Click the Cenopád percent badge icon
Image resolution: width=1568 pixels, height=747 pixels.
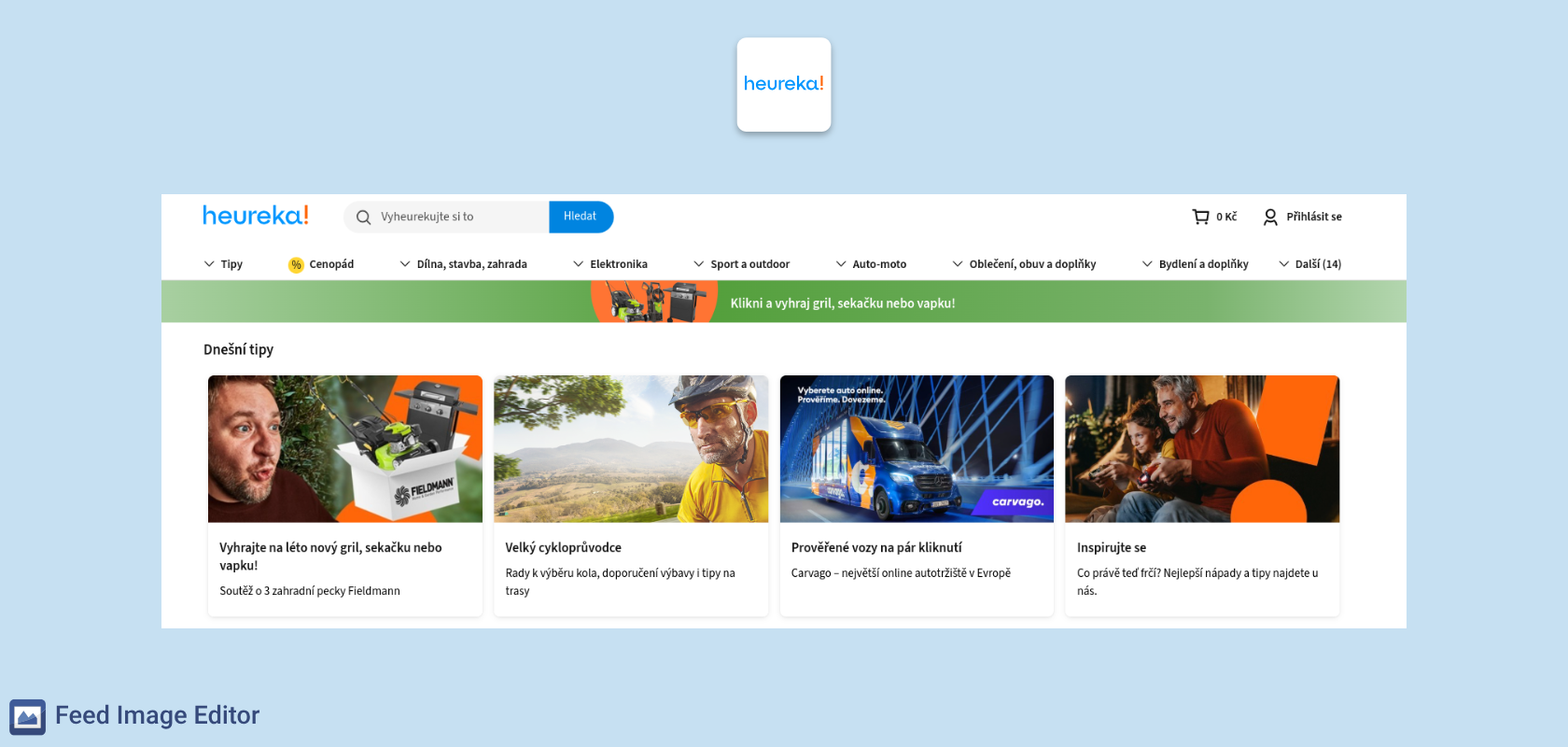click(296, 265)
